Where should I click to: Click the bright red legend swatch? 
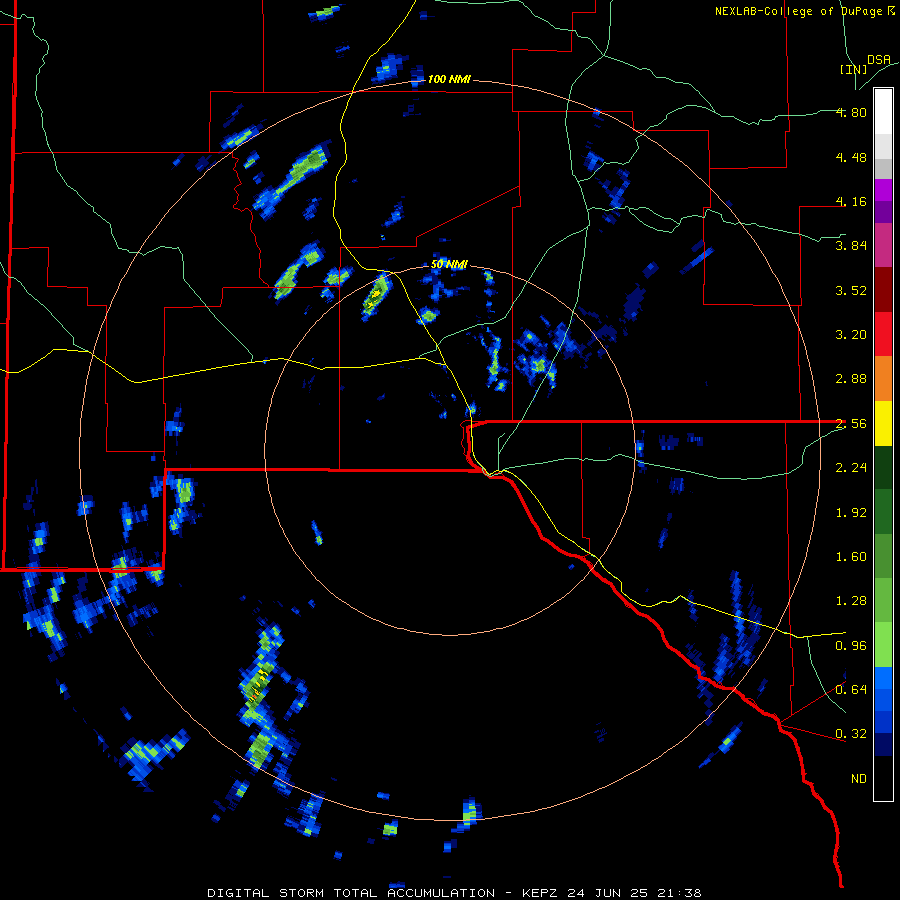(883, 334)
